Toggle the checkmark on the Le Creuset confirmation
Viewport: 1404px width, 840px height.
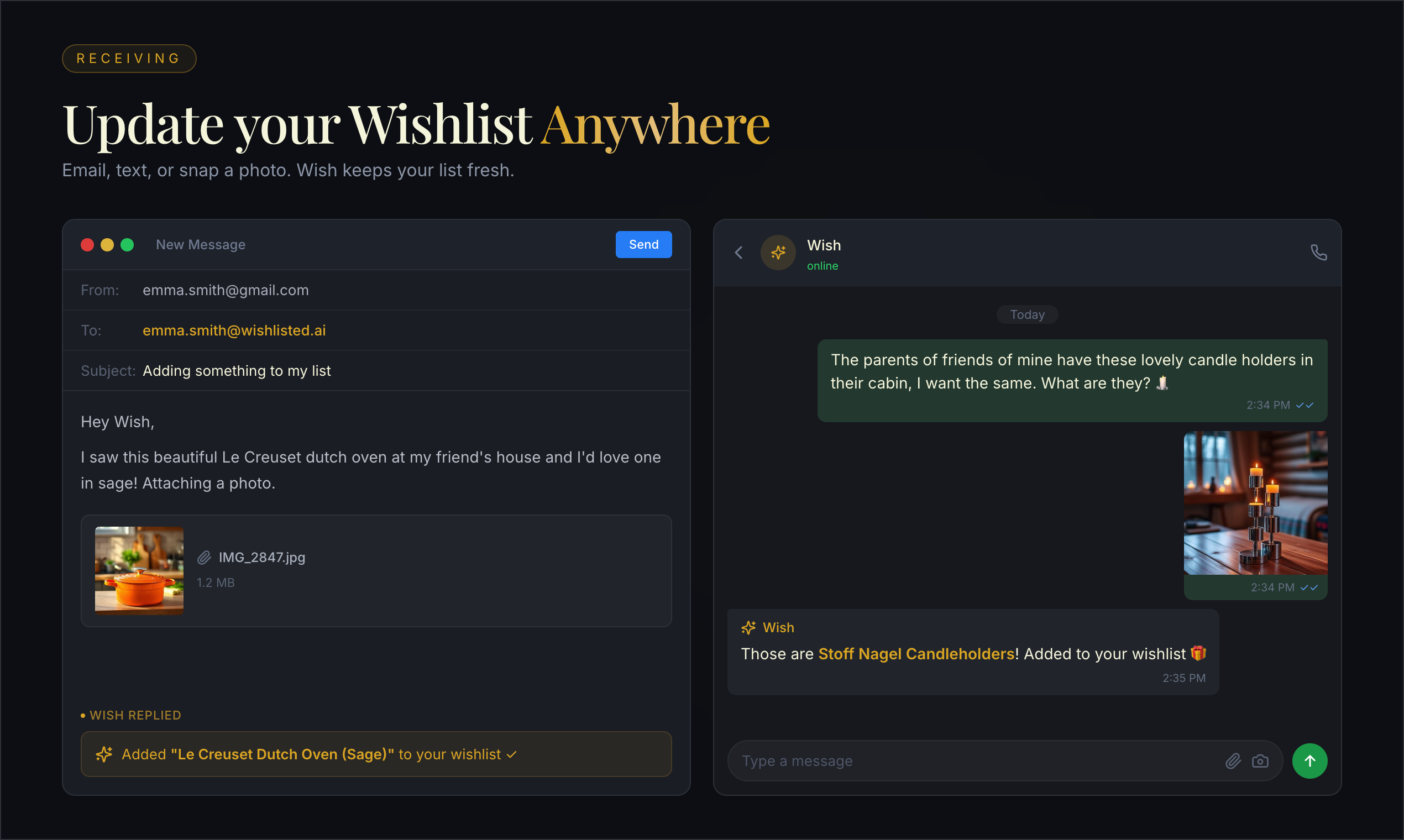[511, 754]
